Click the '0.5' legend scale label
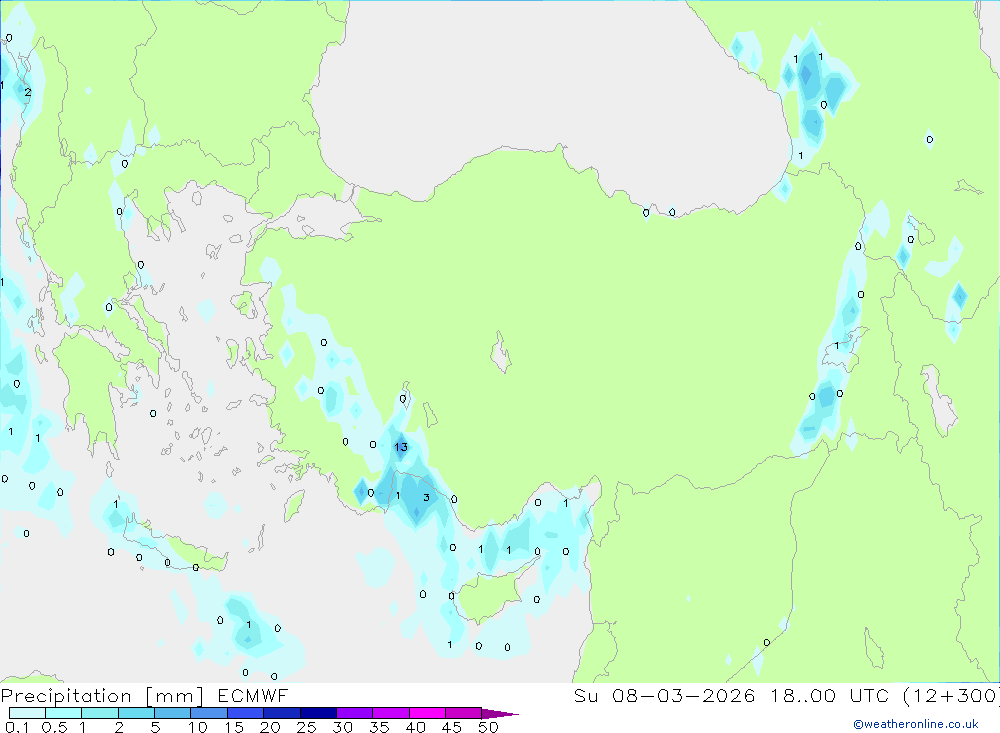 (x=54, y=727)
